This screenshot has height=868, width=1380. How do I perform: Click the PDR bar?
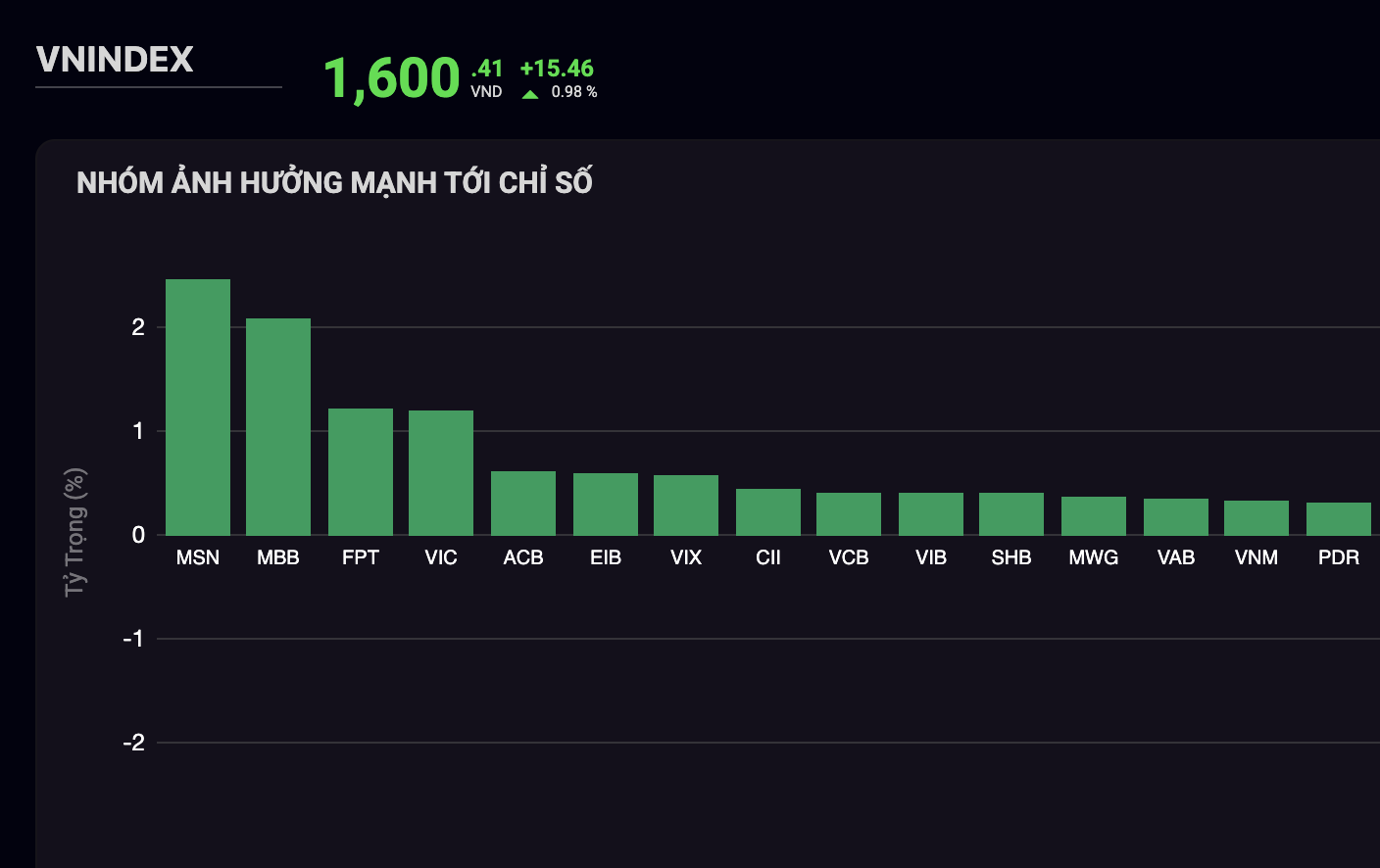(1339, 519)
